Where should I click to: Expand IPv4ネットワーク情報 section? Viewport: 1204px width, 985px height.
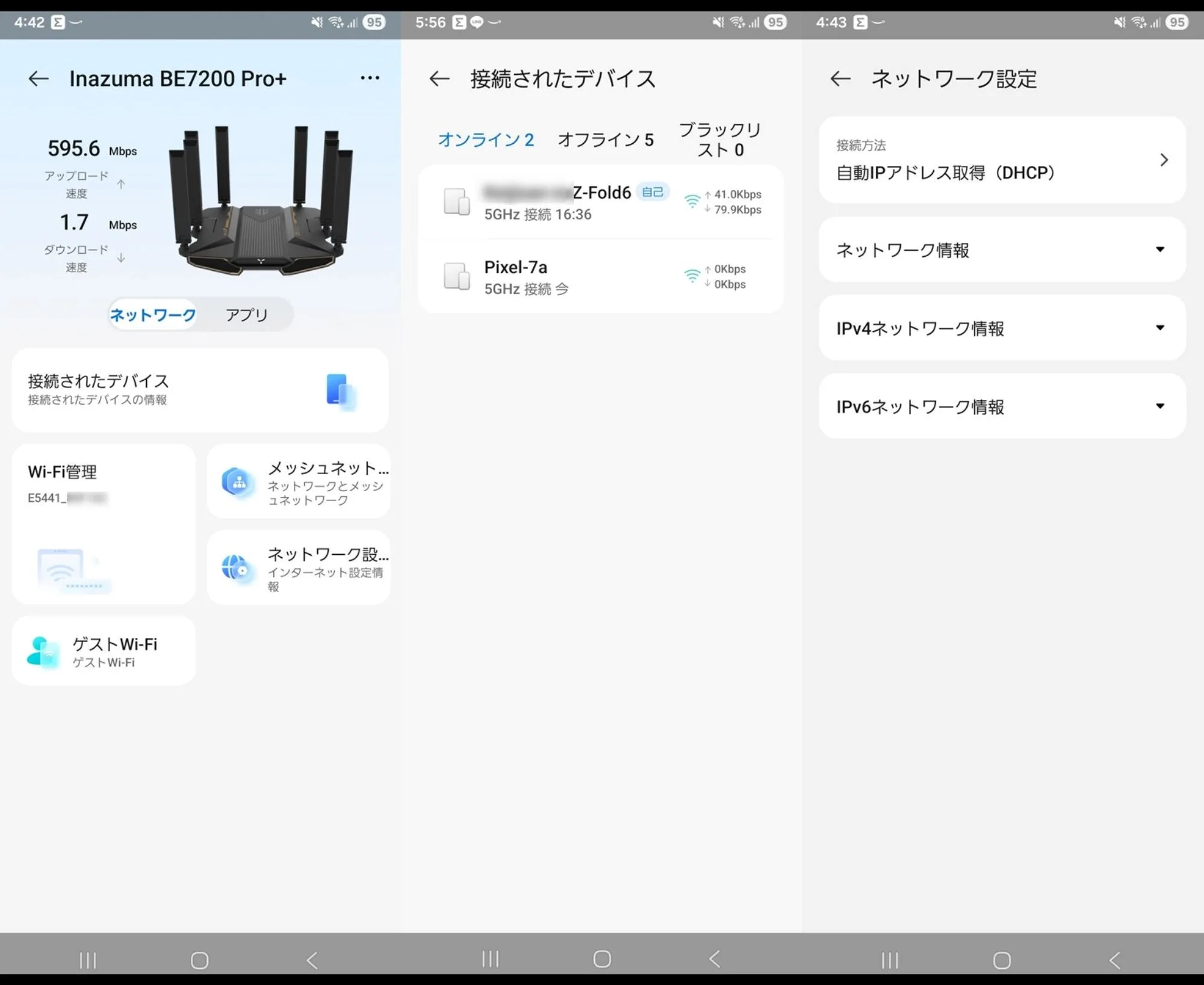pos(1159,328)
